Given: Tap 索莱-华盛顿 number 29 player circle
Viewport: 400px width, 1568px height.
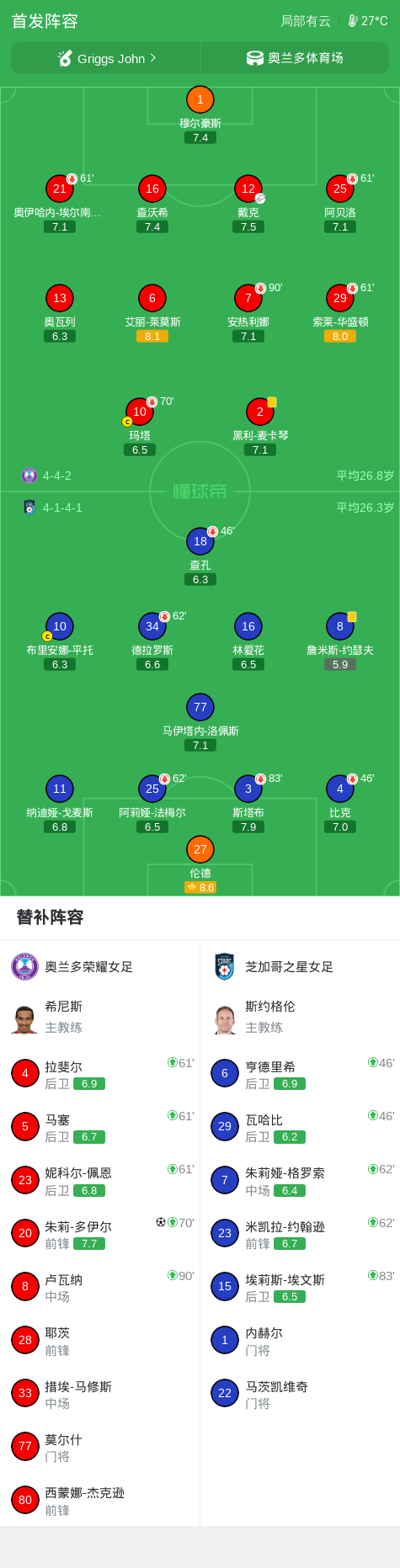Looking at the screenshot, I should pyautogui.click(x=340, y=298).
